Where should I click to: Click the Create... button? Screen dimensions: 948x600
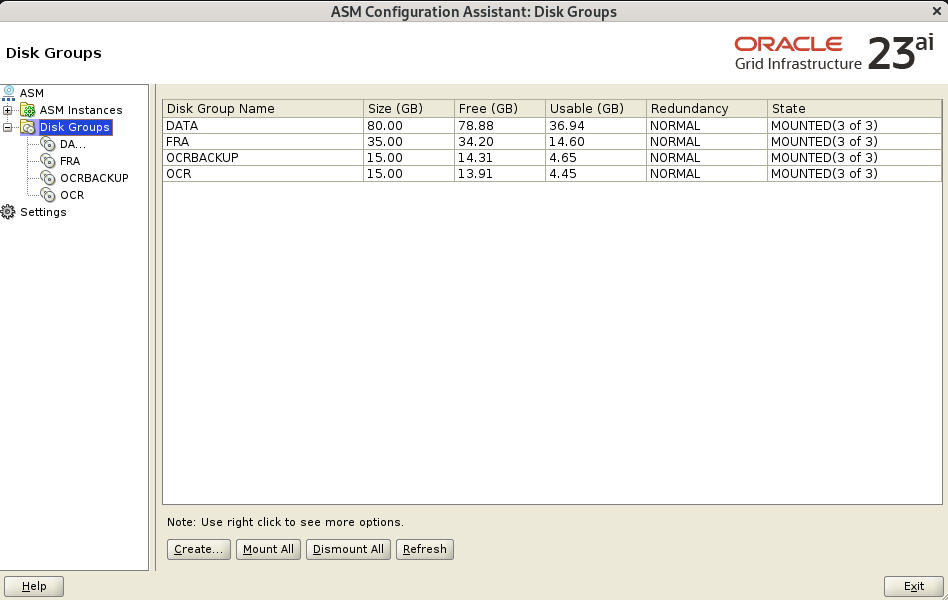198,549
